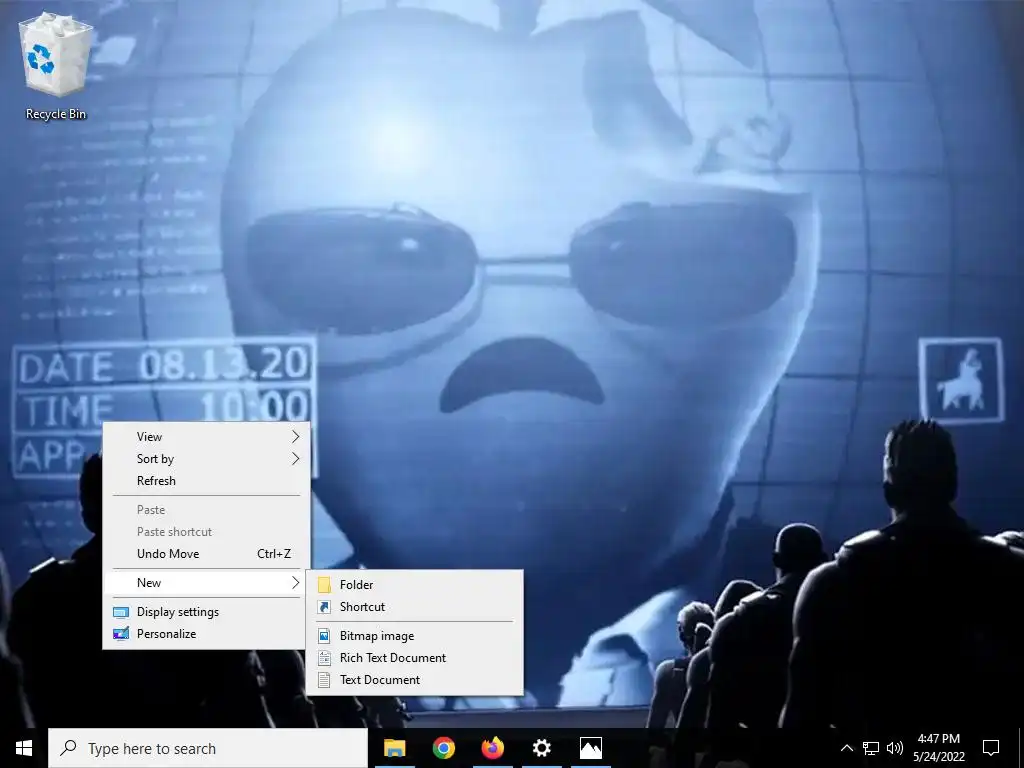Click the Windows Start button
This screenshot has height=768, width=1024.
[x=24, y=748]
